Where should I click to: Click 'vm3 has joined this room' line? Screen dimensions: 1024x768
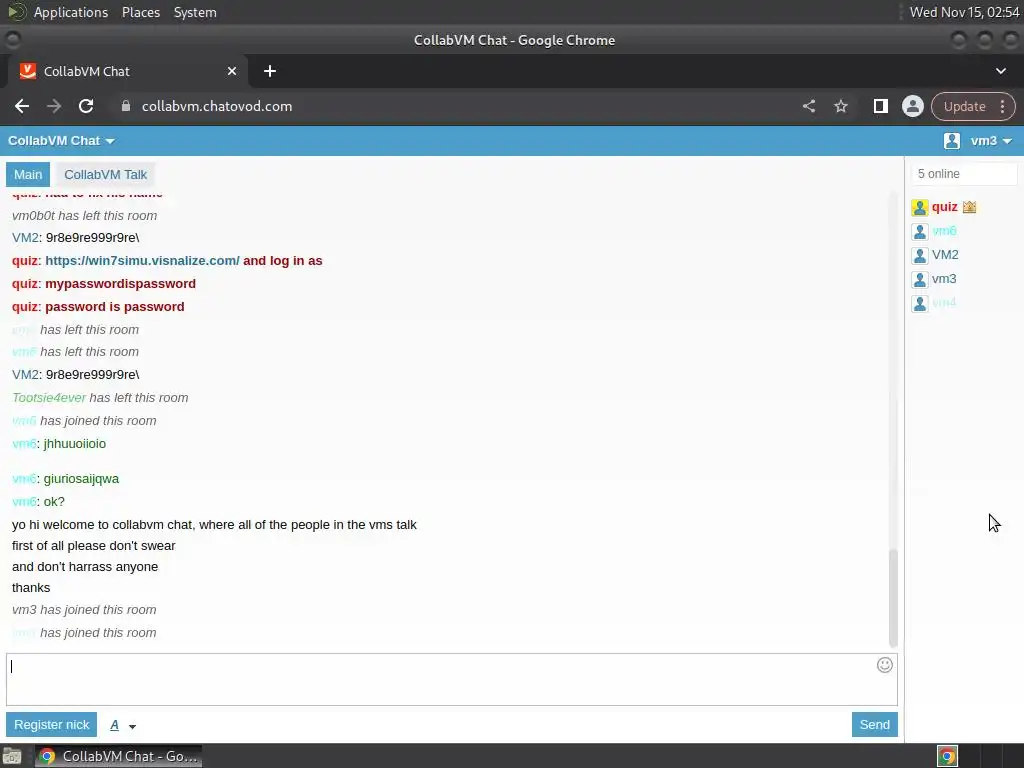click(84, 609)
